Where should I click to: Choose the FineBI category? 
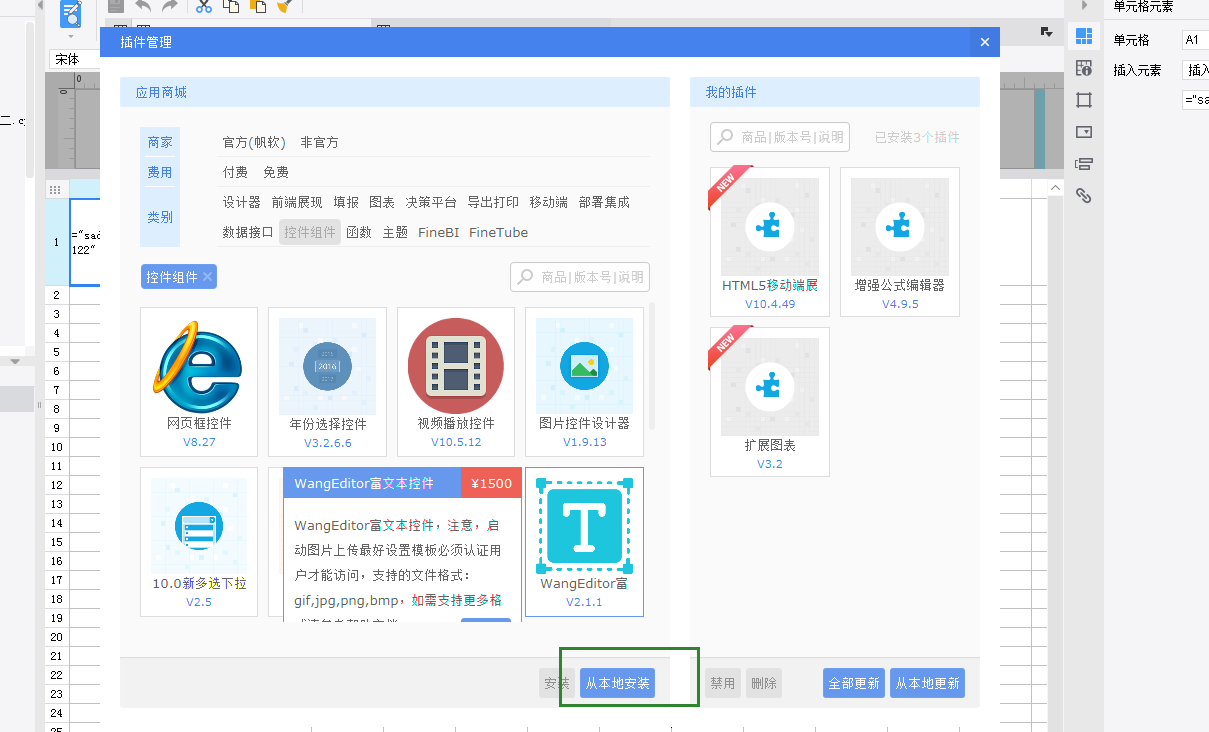[x=438, y=232]
